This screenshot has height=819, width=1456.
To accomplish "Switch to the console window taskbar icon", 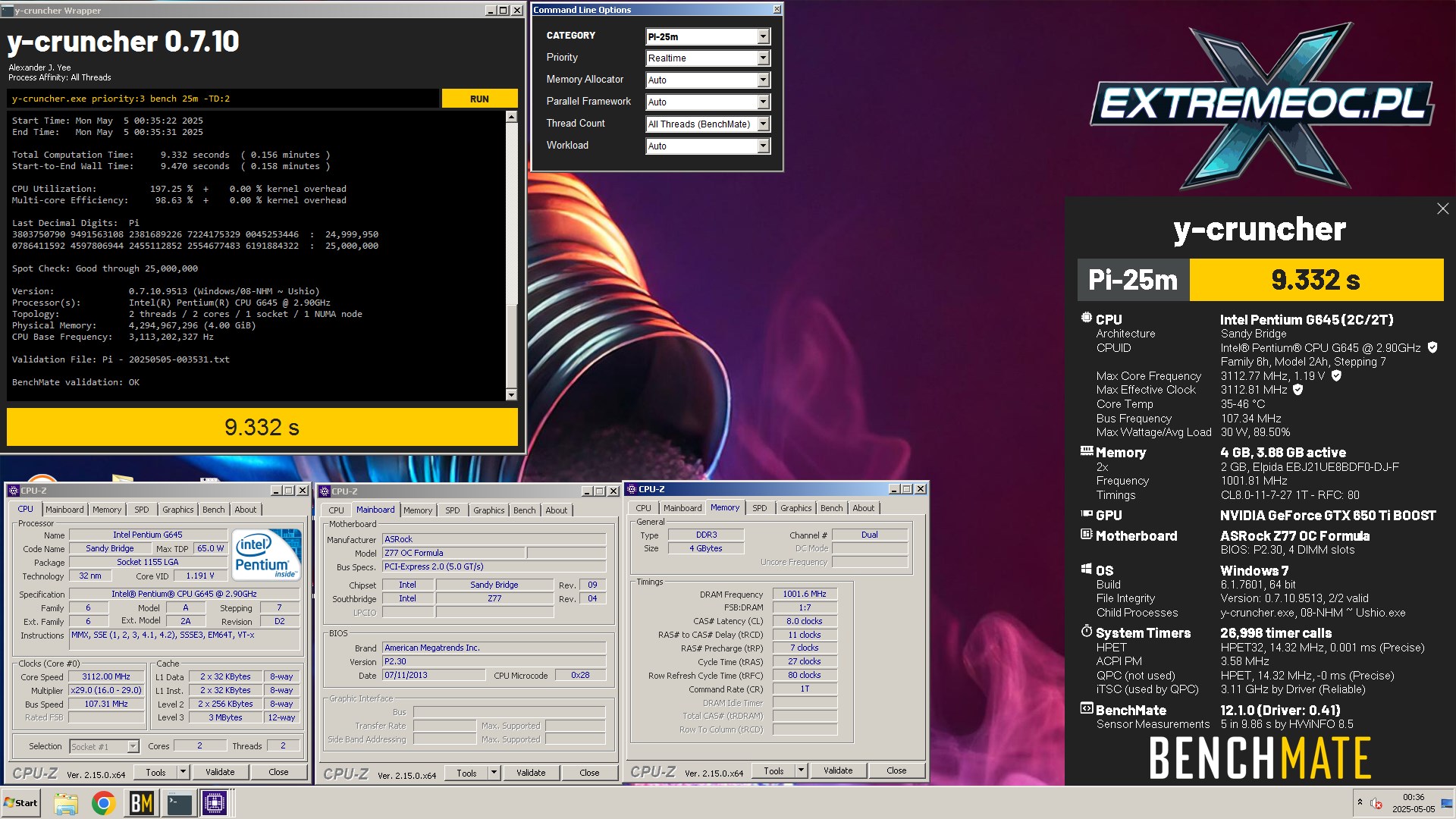I will tap(180, 803).
